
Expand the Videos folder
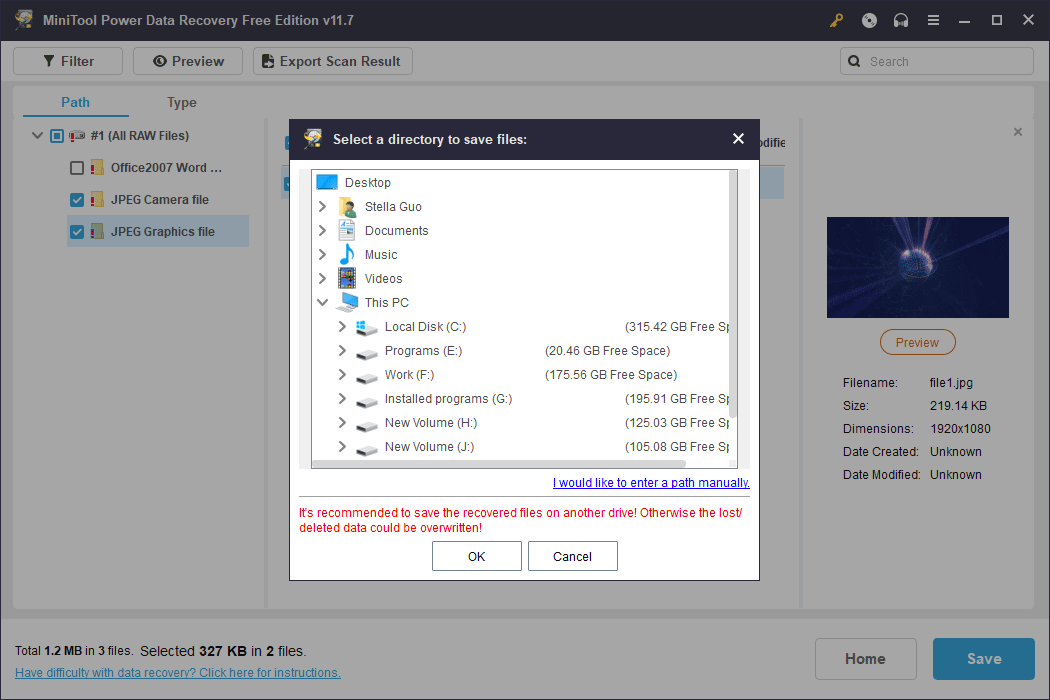[322, 279]
